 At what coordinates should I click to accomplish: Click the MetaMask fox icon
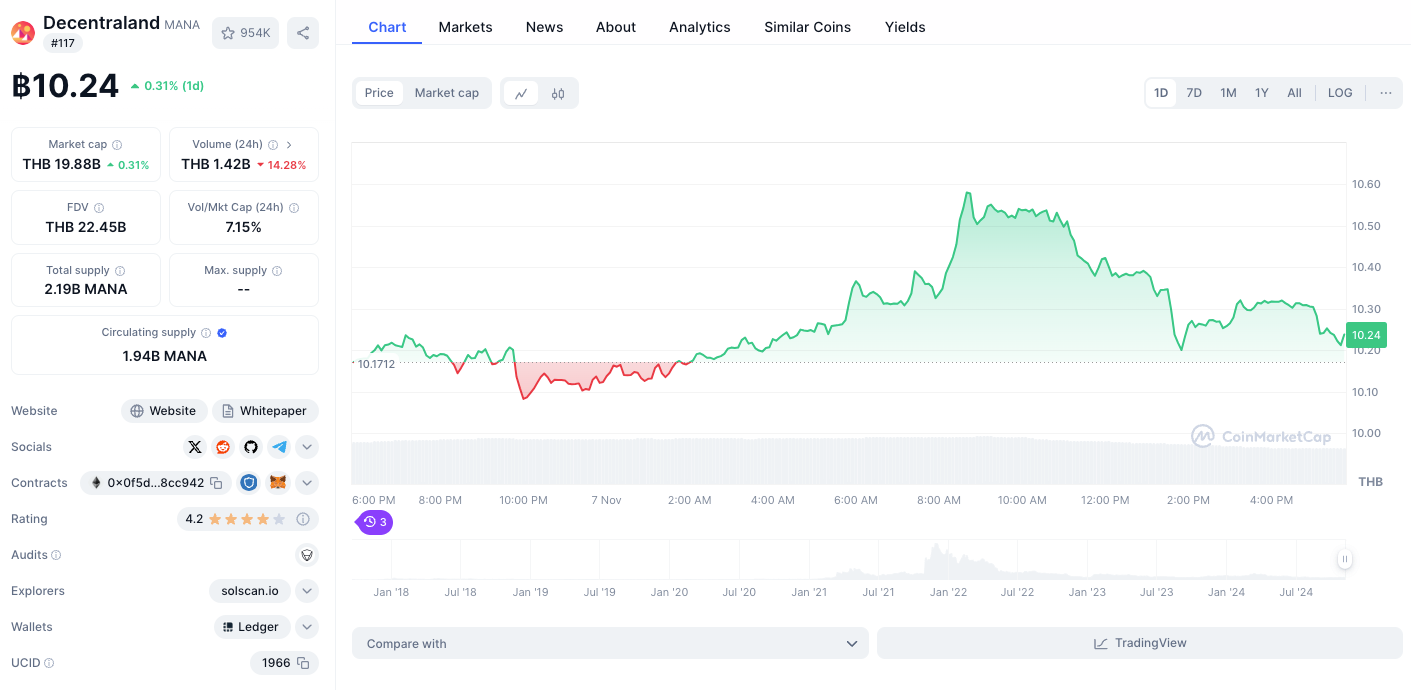[x=279, y=483]
